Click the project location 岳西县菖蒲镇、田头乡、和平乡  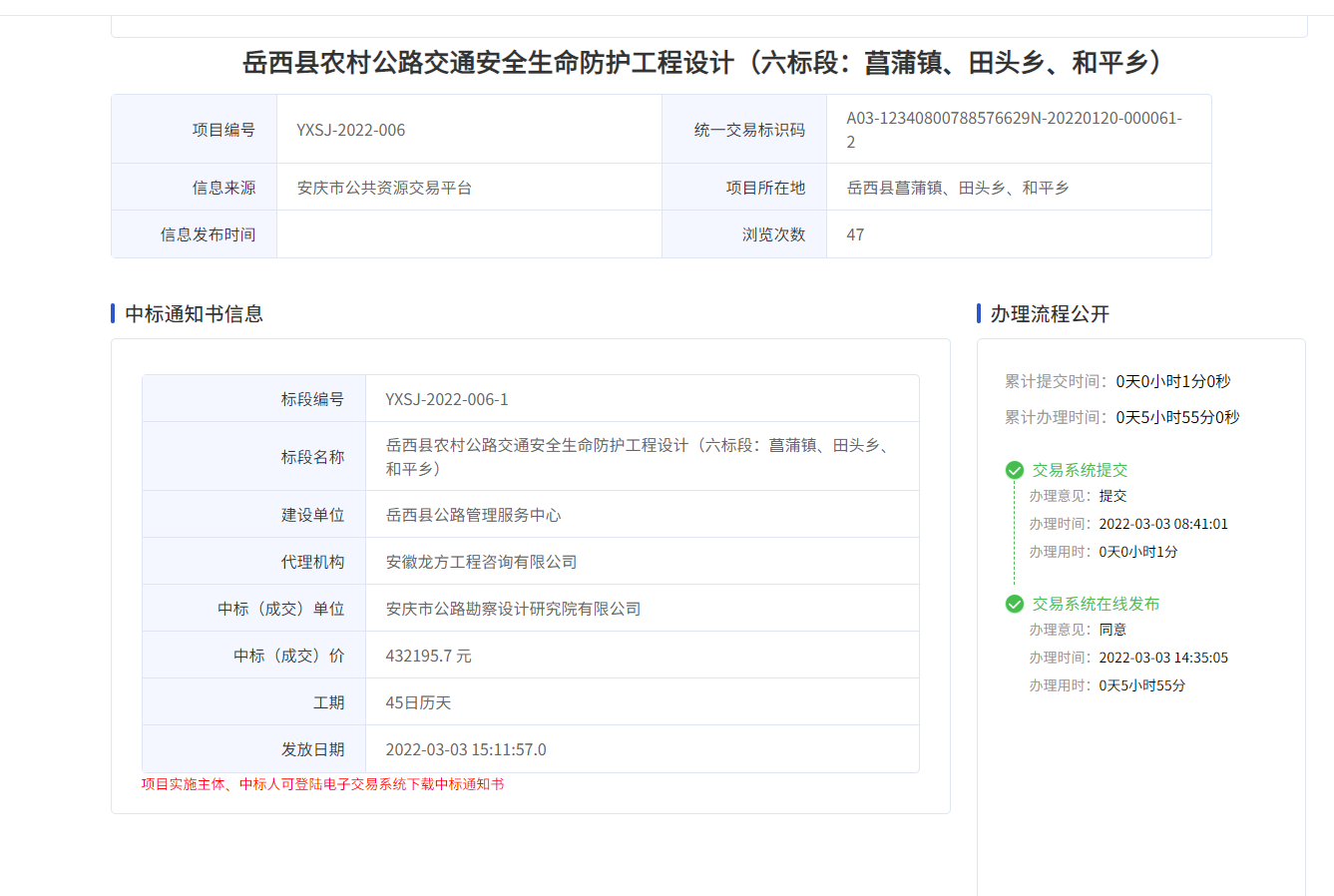pos(958,188)
